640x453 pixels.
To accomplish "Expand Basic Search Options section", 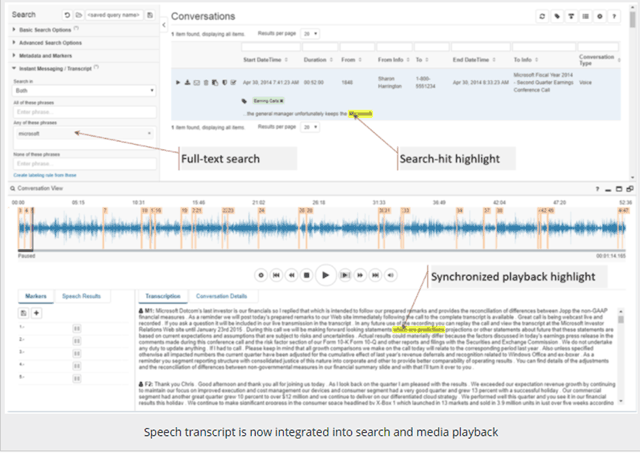I will click(43, 32).
